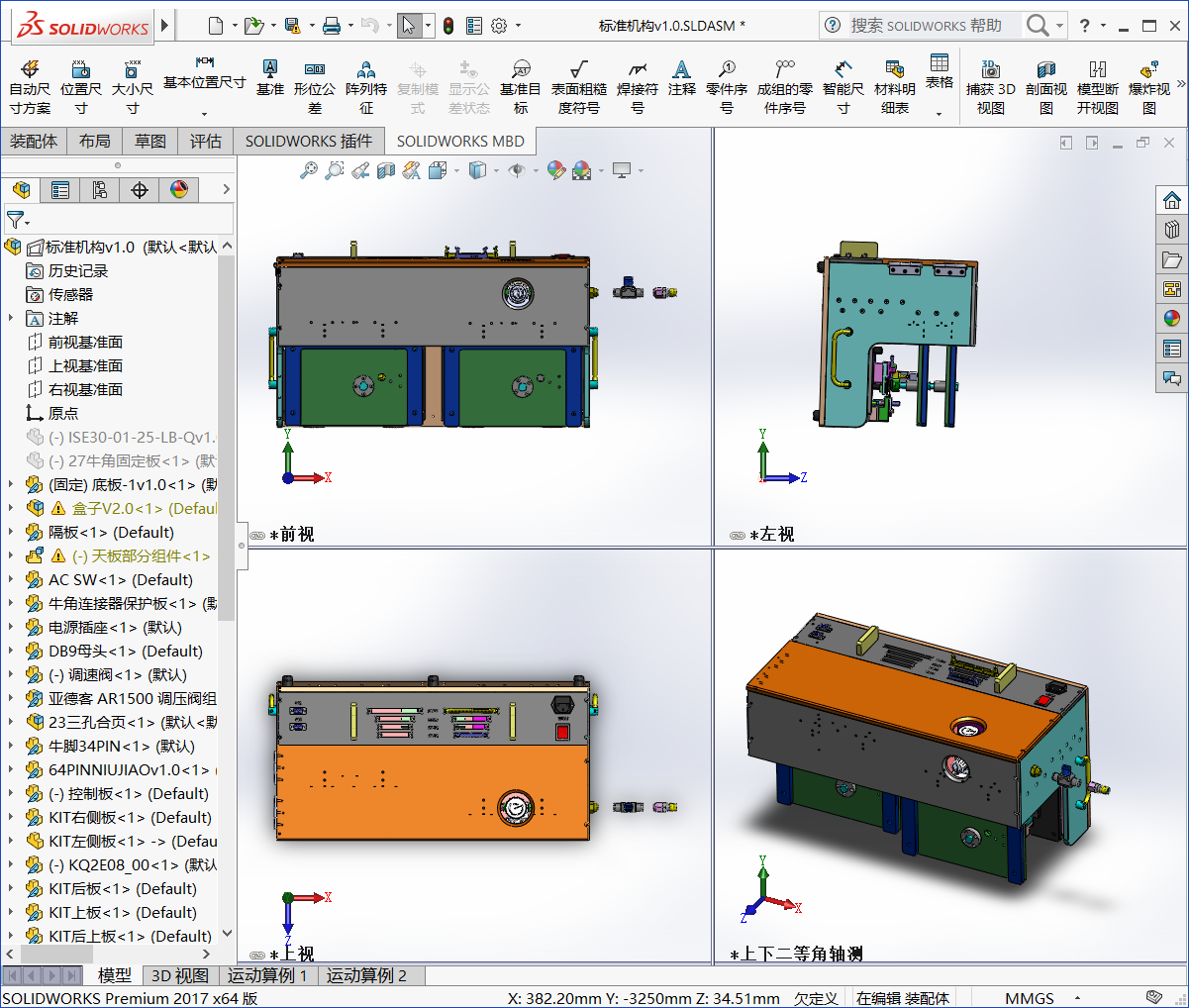
Task: Open the help search type dropdown arrow
Action: click(1060, 26)
